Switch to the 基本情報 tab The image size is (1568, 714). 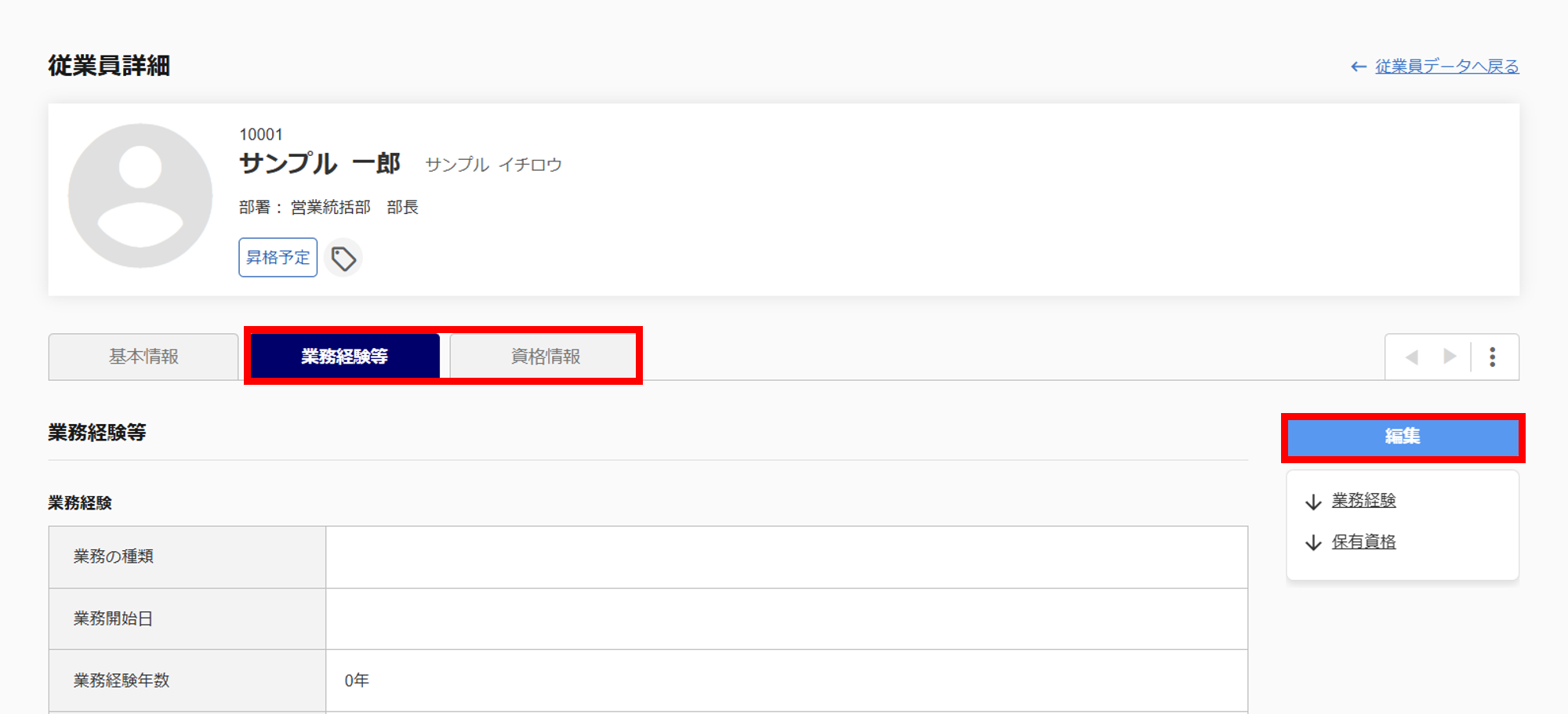coord(143,357)
